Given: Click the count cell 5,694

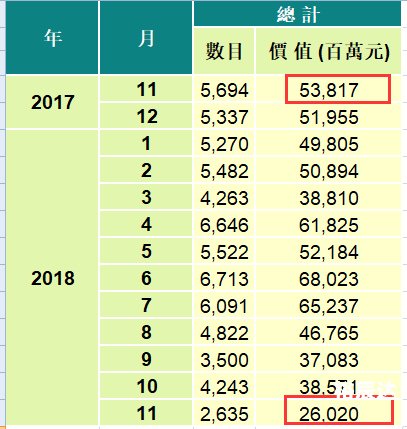Looking at the screenshot, I should coord(224,89).
